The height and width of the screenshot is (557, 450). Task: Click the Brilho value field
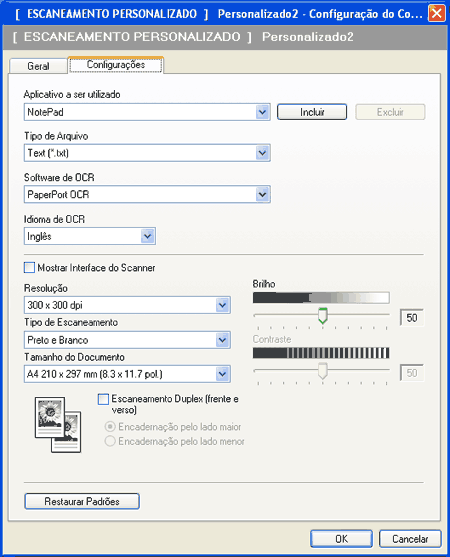(x=412, y=318)
